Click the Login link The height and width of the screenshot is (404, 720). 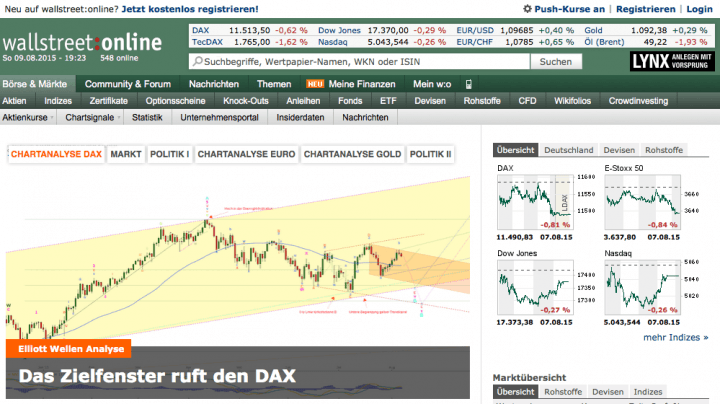[x=699, y=9]
